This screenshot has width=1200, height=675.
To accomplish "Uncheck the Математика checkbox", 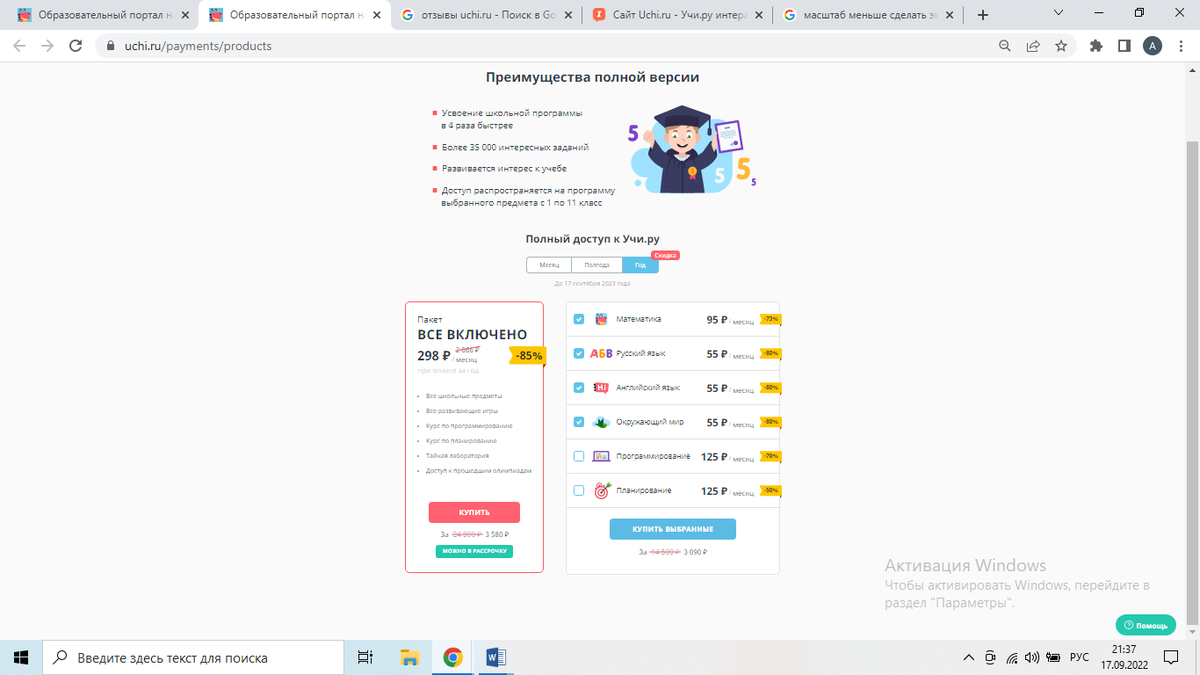I will pyautogui.click(x=579, y=320).
